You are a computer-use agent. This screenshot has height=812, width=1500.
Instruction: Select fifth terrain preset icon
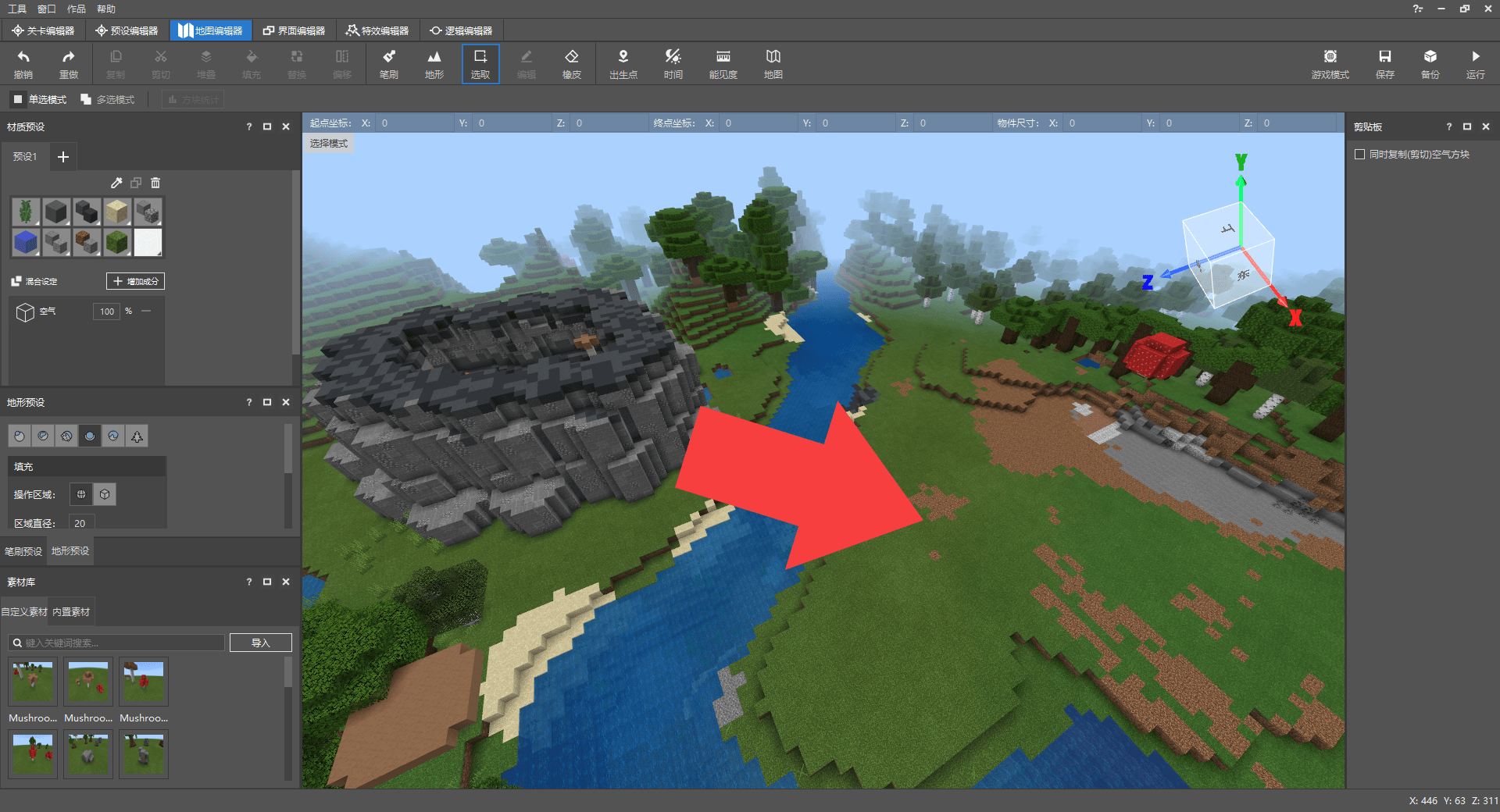click(x=113, y=436)
